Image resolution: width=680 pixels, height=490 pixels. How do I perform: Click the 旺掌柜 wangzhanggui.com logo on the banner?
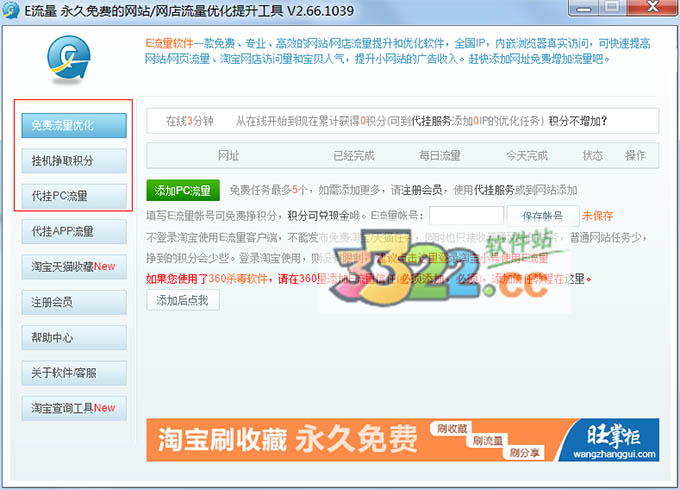coord(613,441)
